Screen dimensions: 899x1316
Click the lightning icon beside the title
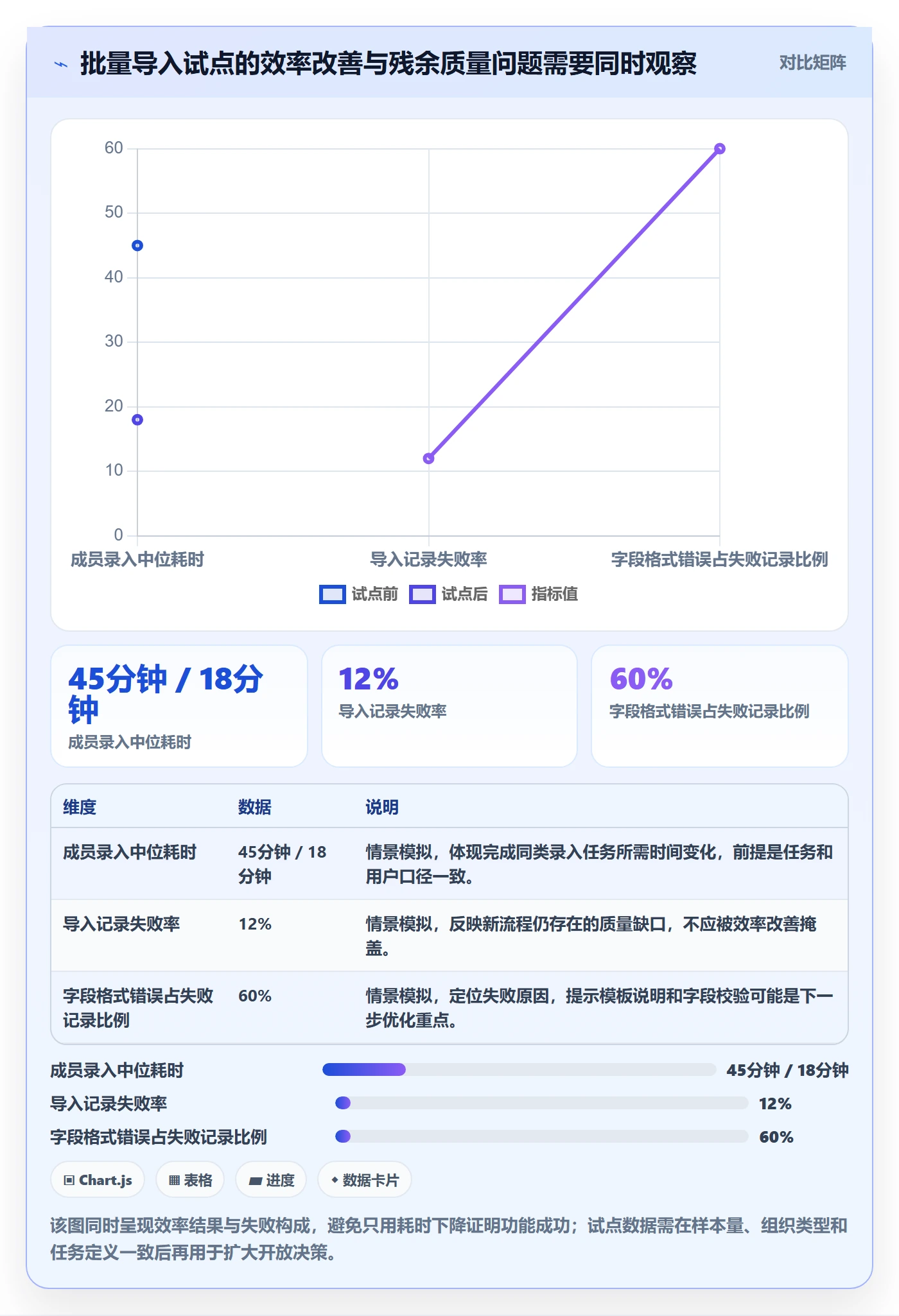coord(61,64)
